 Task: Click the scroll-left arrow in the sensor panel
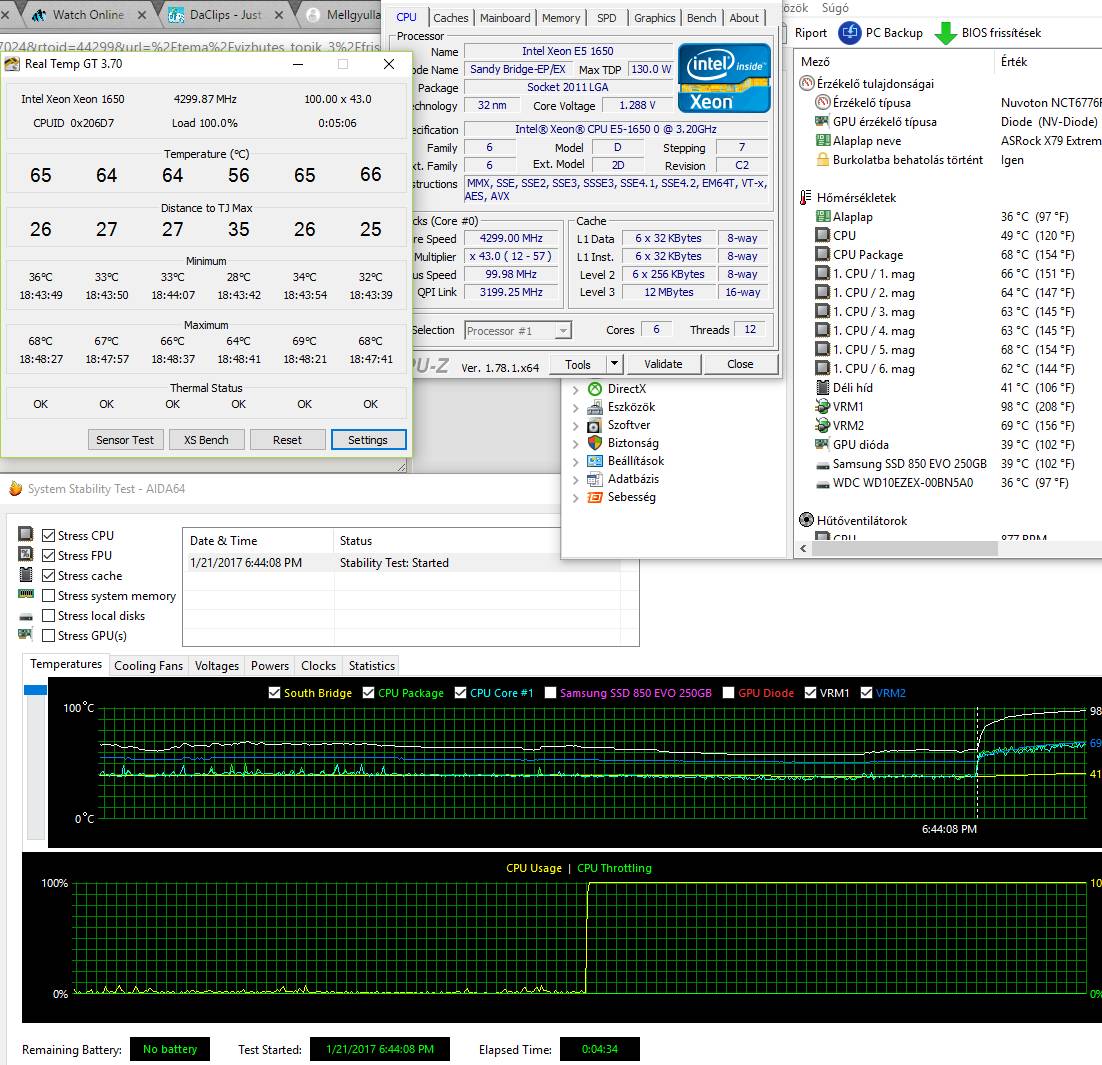tap(803, 548)
